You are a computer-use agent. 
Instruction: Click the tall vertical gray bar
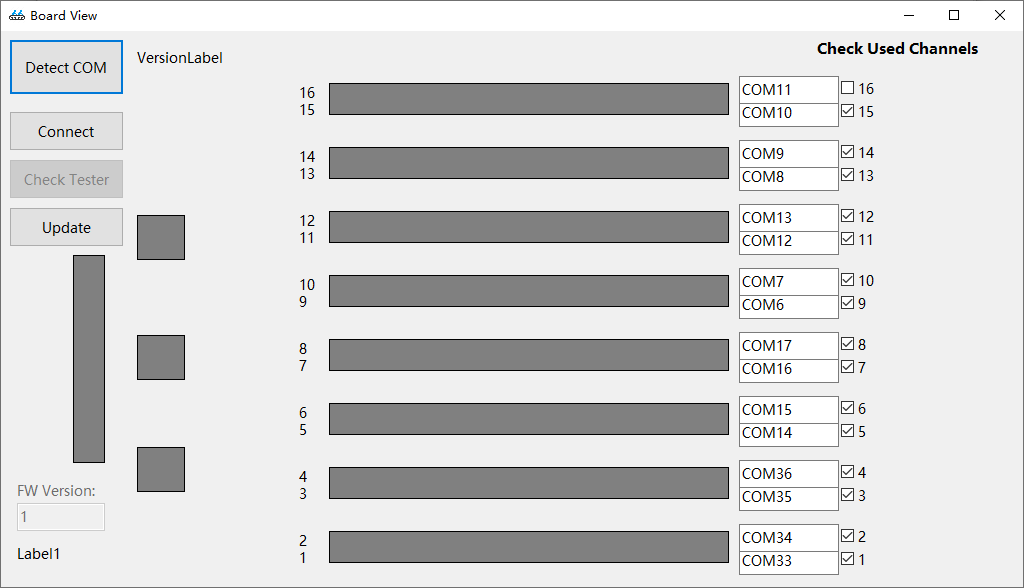coord(89,359)
